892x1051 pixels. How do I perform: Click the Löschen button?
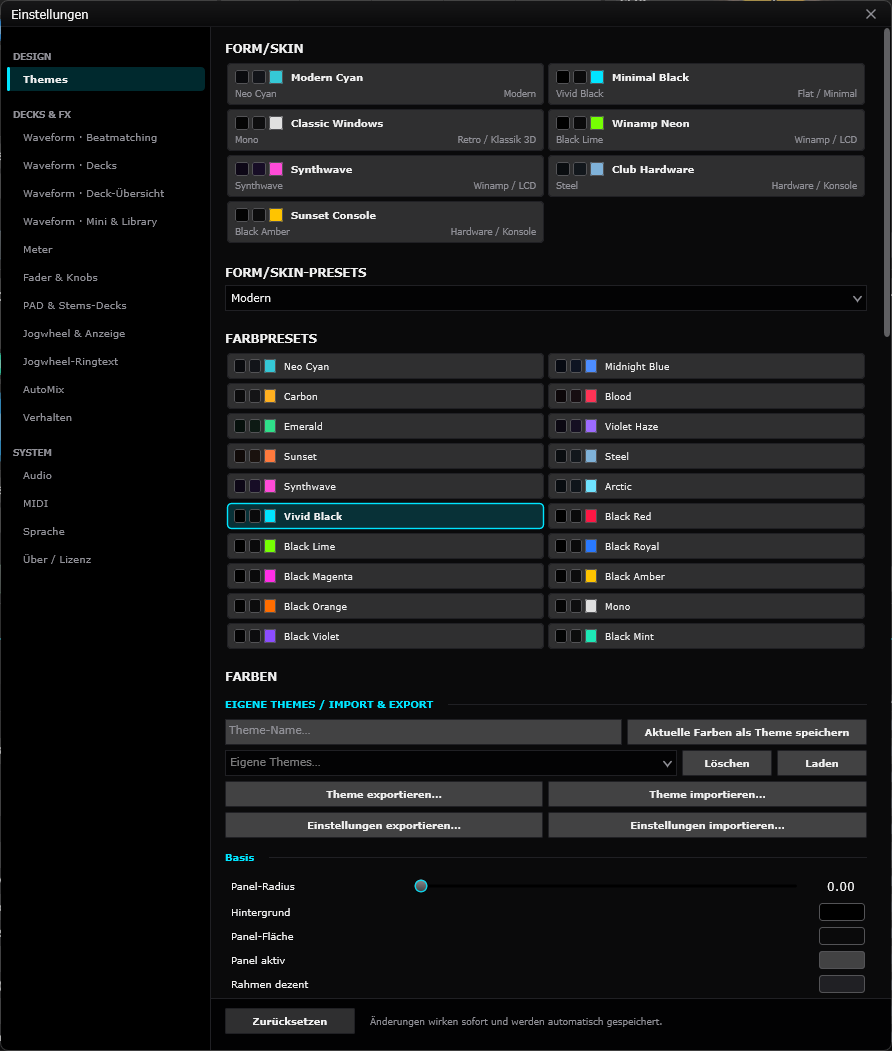[726, 763]
